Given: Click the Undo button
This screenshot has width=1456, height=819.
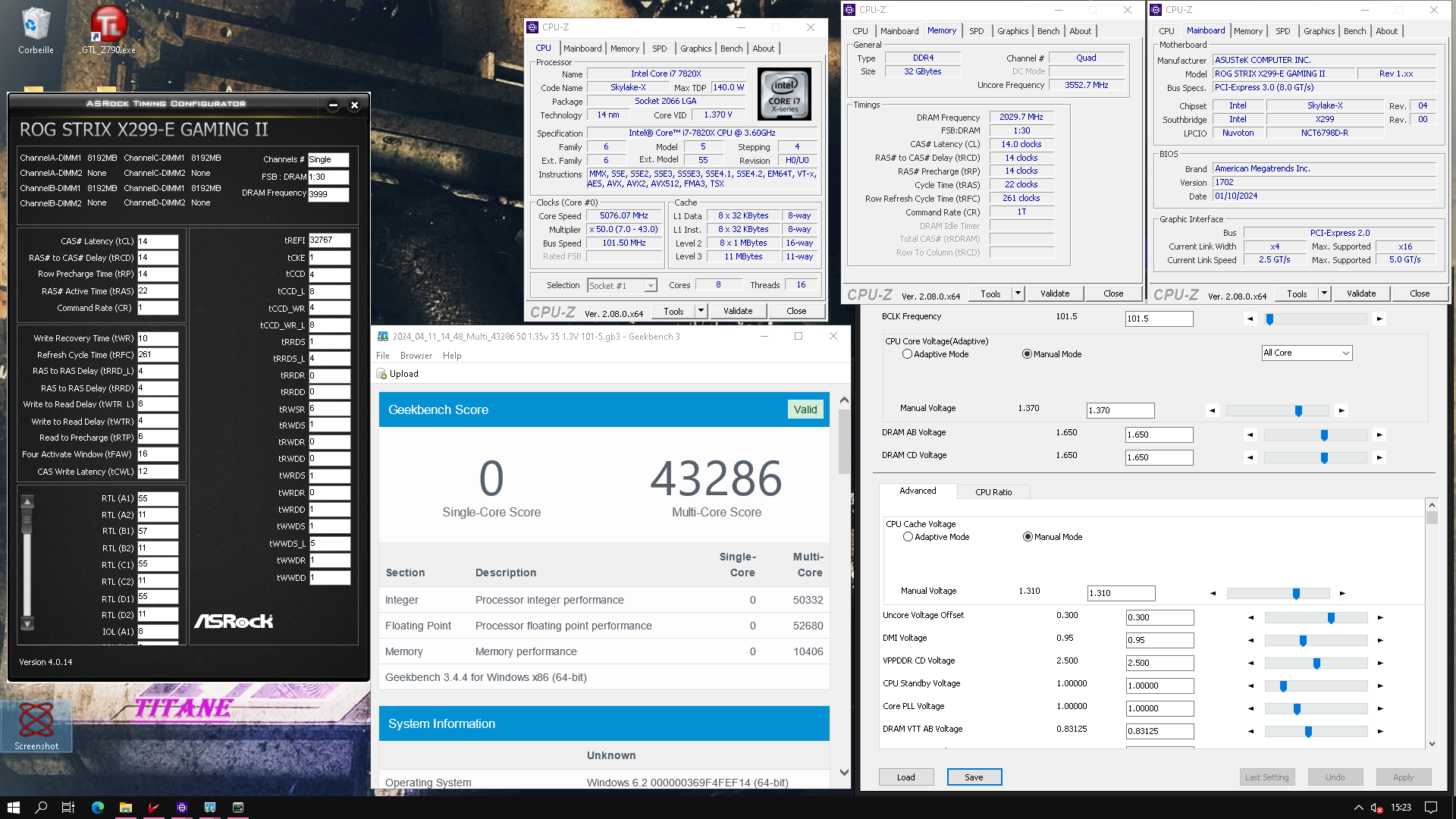Looking at the screenshot, I should (x=1335, y=777).
